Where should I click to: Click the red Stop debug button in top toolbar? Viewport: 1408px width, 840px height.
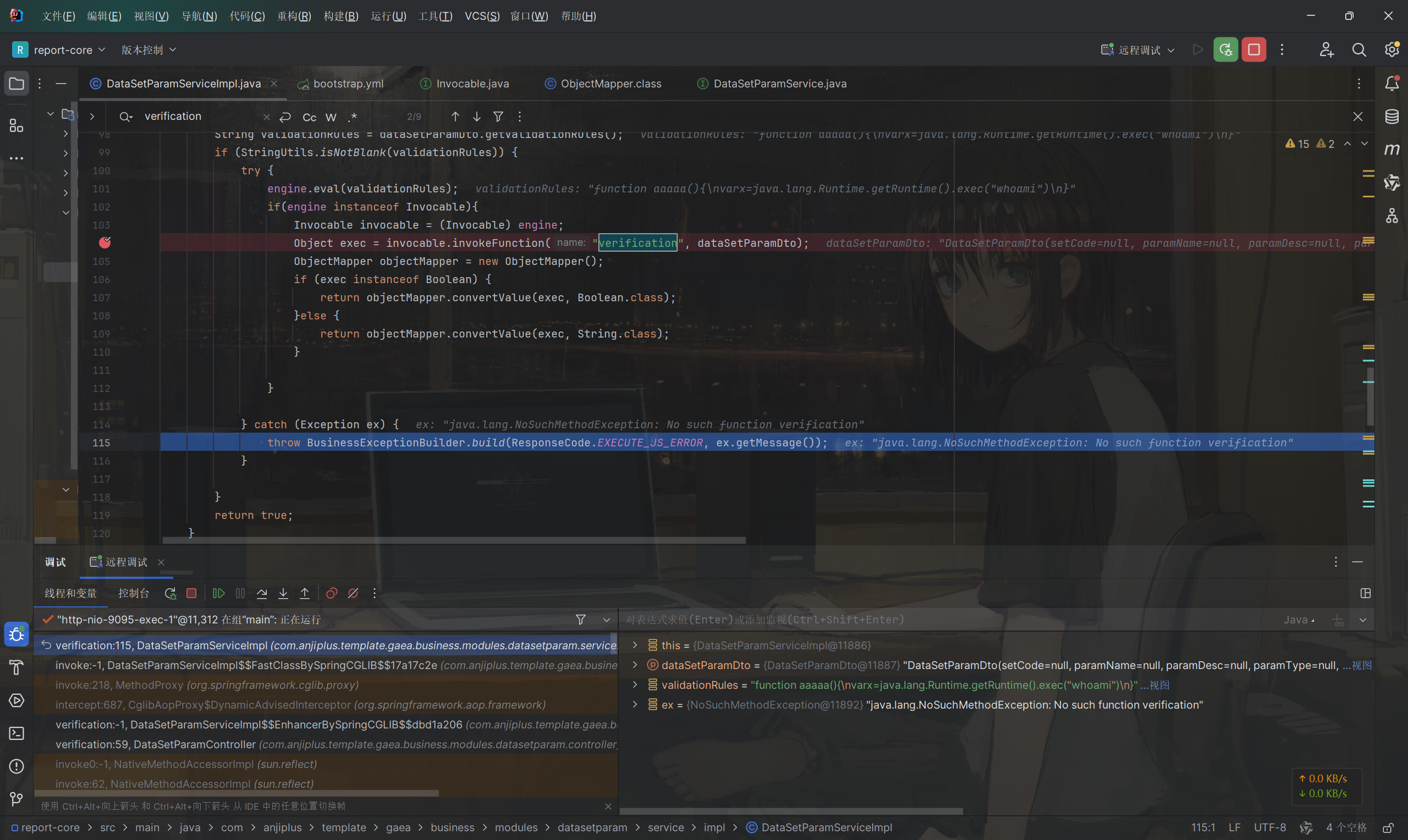[1253, 50]
